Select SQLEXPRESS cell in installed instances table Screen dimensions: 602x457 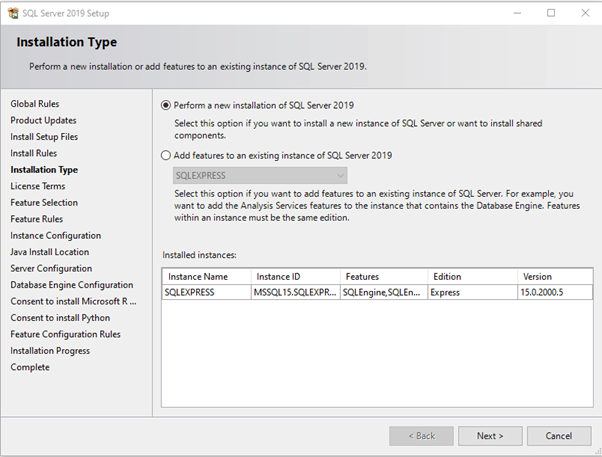tap(207, 292)
